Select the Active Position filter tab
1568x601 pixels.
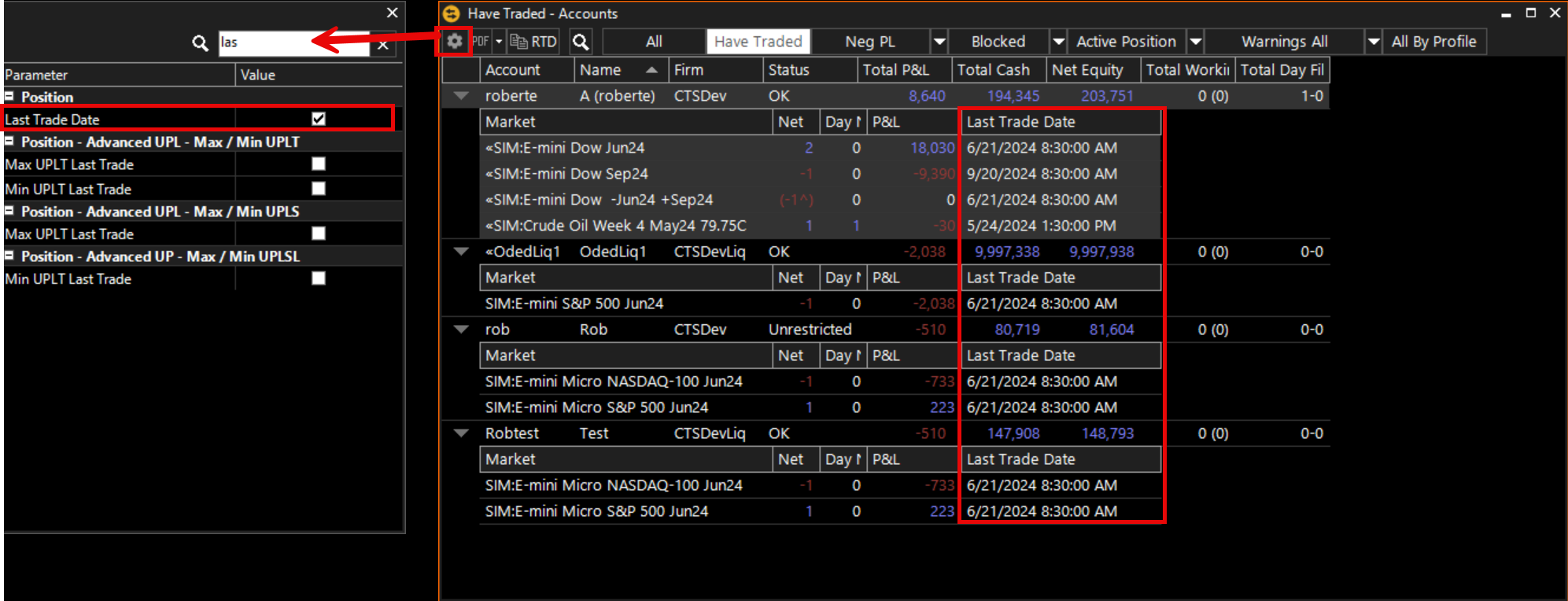[x=1125, y=42]
